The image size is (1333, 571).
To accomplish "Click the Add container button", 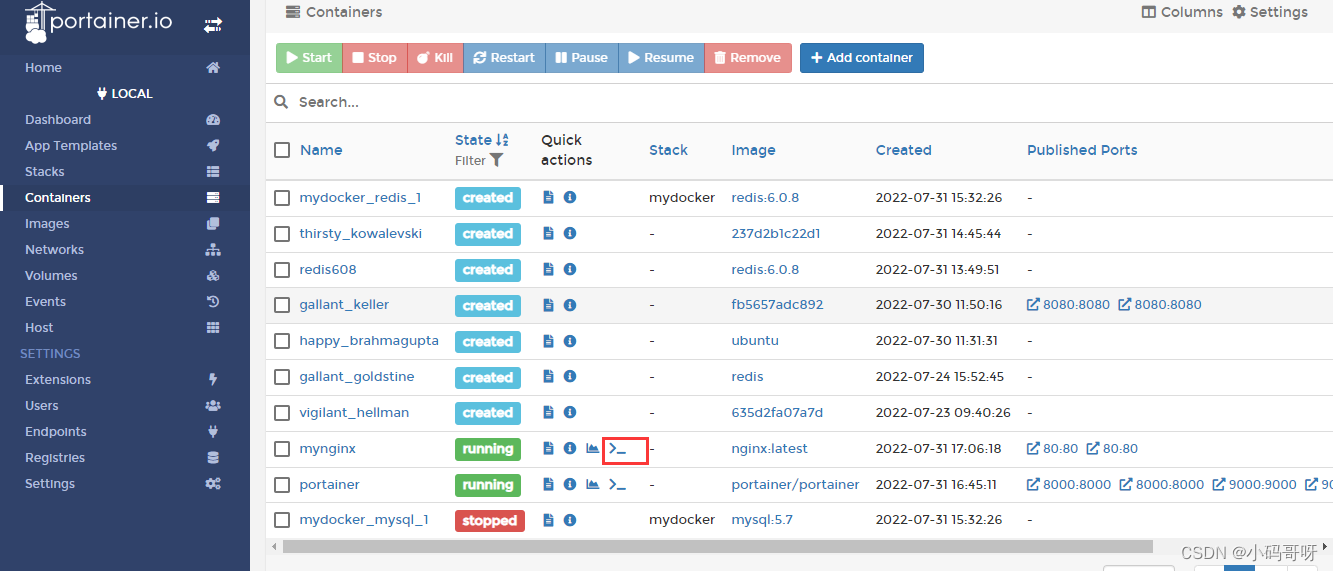I will coord(861,58).
